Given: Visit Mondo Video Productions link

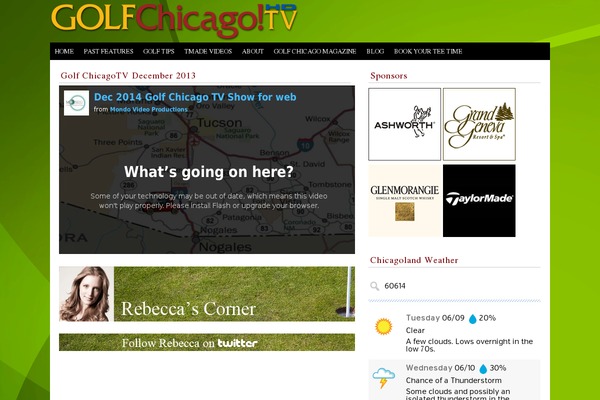Looking at the screenshot, I should 149,109.
